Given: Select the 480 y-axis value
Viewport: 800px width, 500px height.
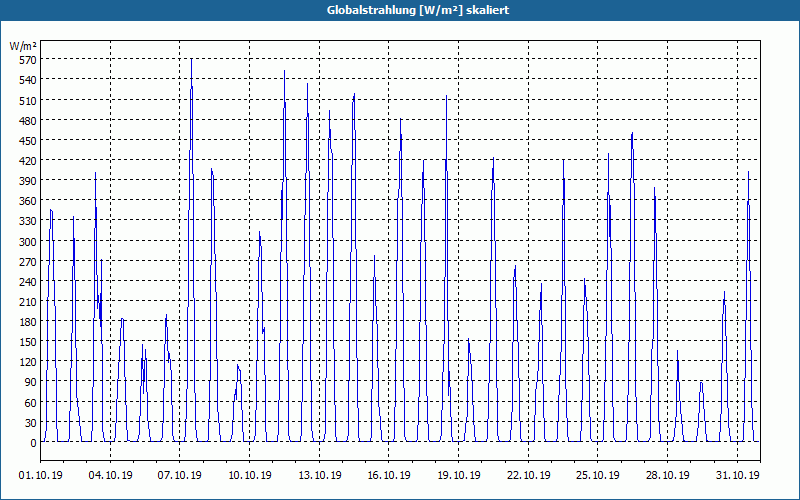Looking at the screenshot, I should 28,121.
